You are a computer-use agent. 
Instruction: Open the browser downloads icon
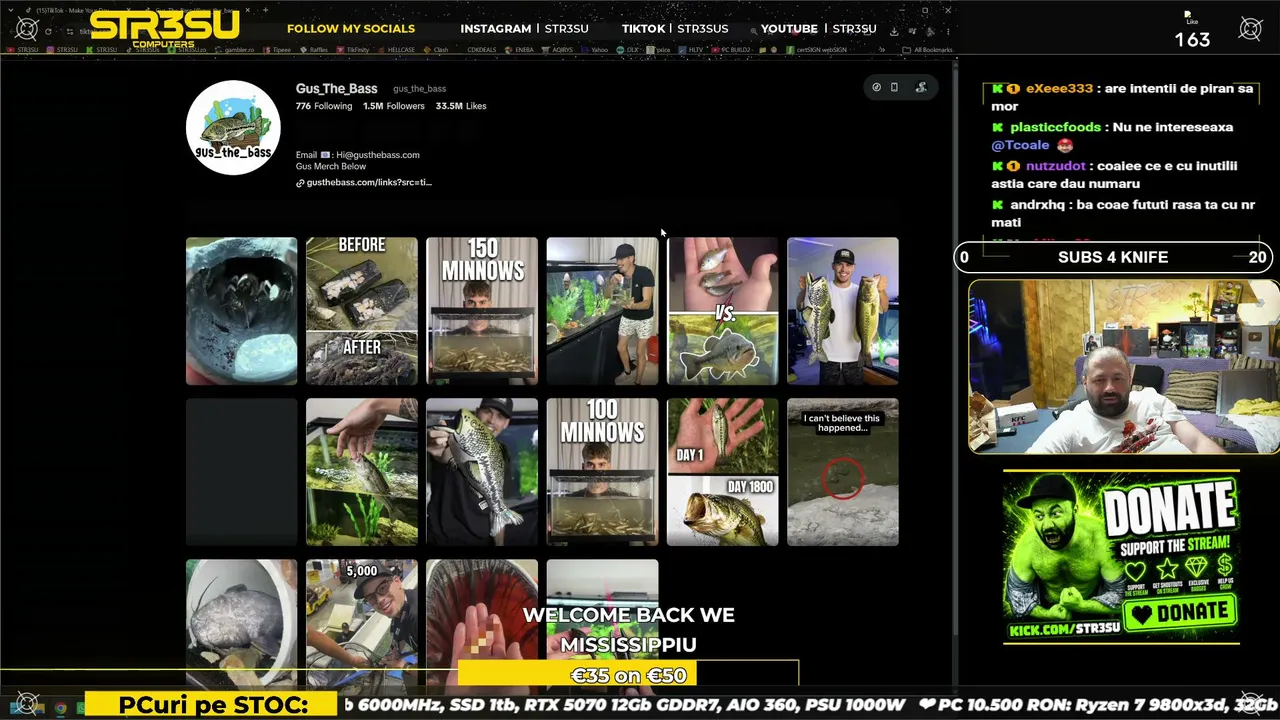pyautogui.click(x=894, y=31)
